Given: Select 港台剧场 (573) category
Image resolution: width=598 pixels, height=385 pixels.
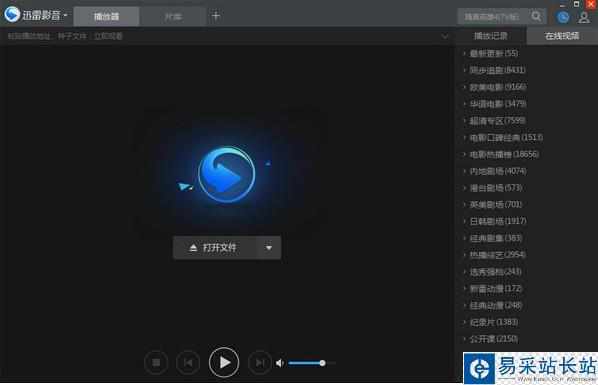Looking at the screenshot, I should pyautogui.click(x=496, y=188).
